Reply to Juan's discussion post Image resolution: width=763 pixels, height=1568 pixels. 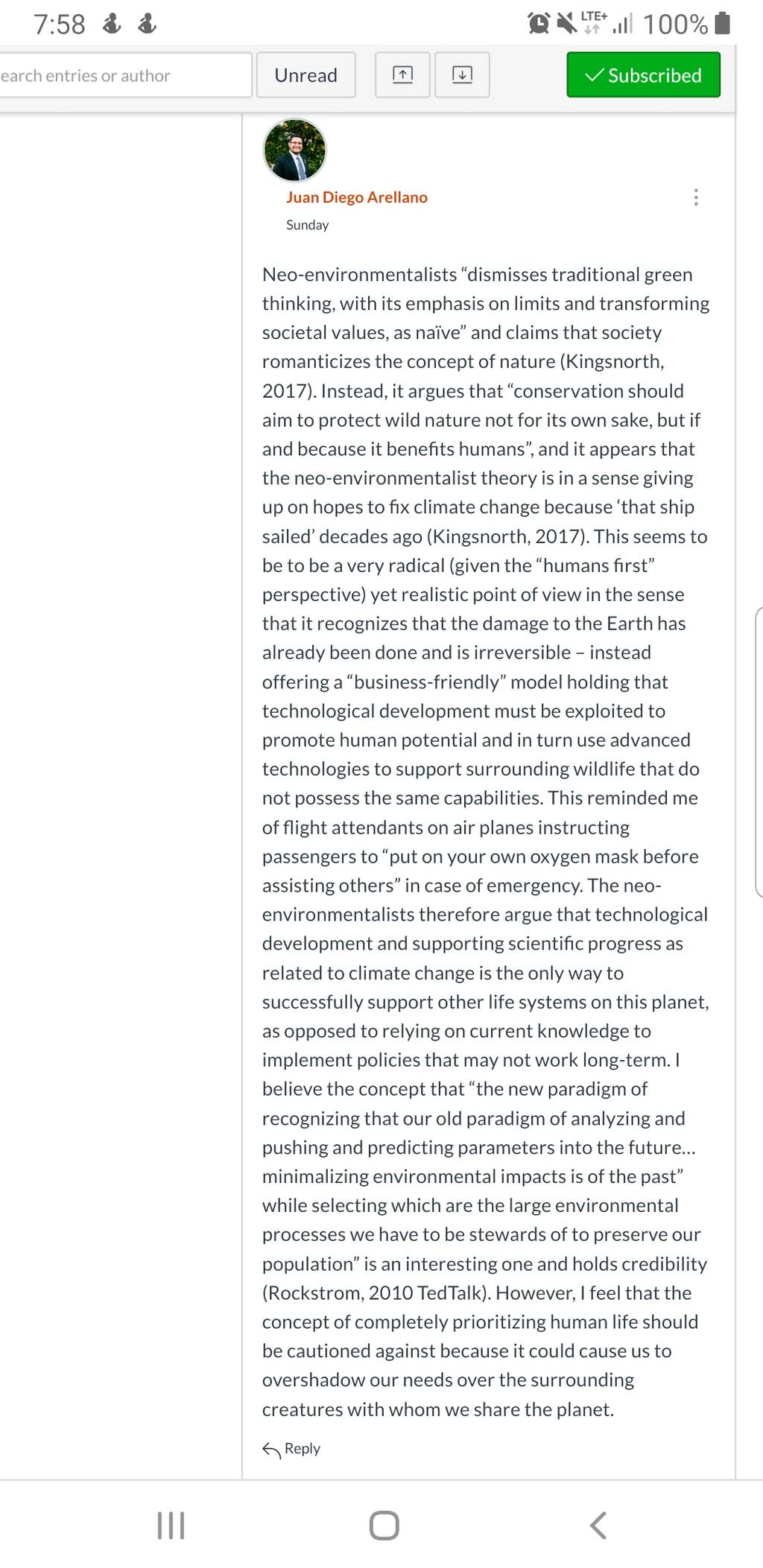(291, 1449)
